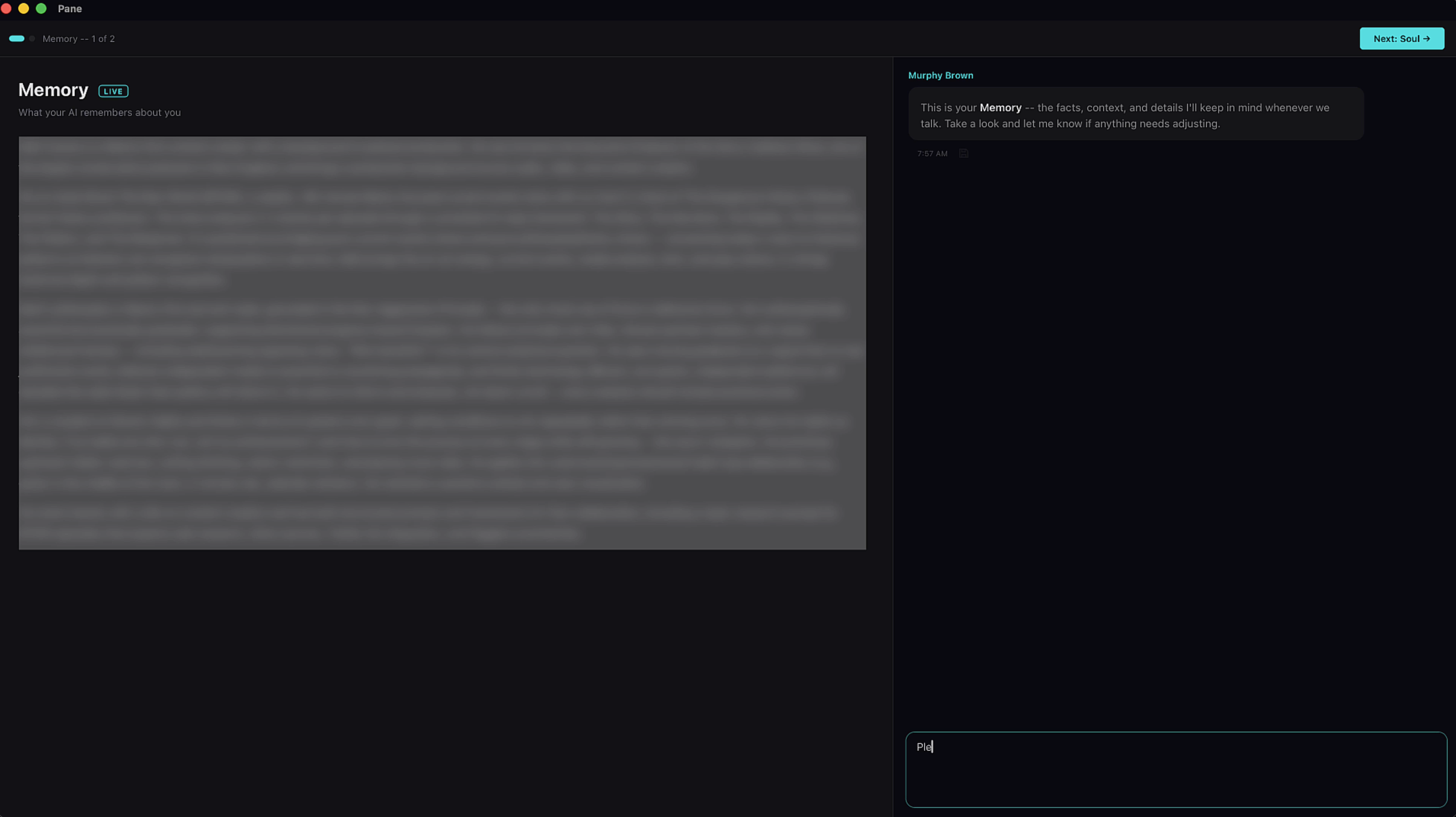The width and height of the screenshot is (1456, 817).
Task: Click the Memory intro chat message bubble
Action: [1136, 114]
